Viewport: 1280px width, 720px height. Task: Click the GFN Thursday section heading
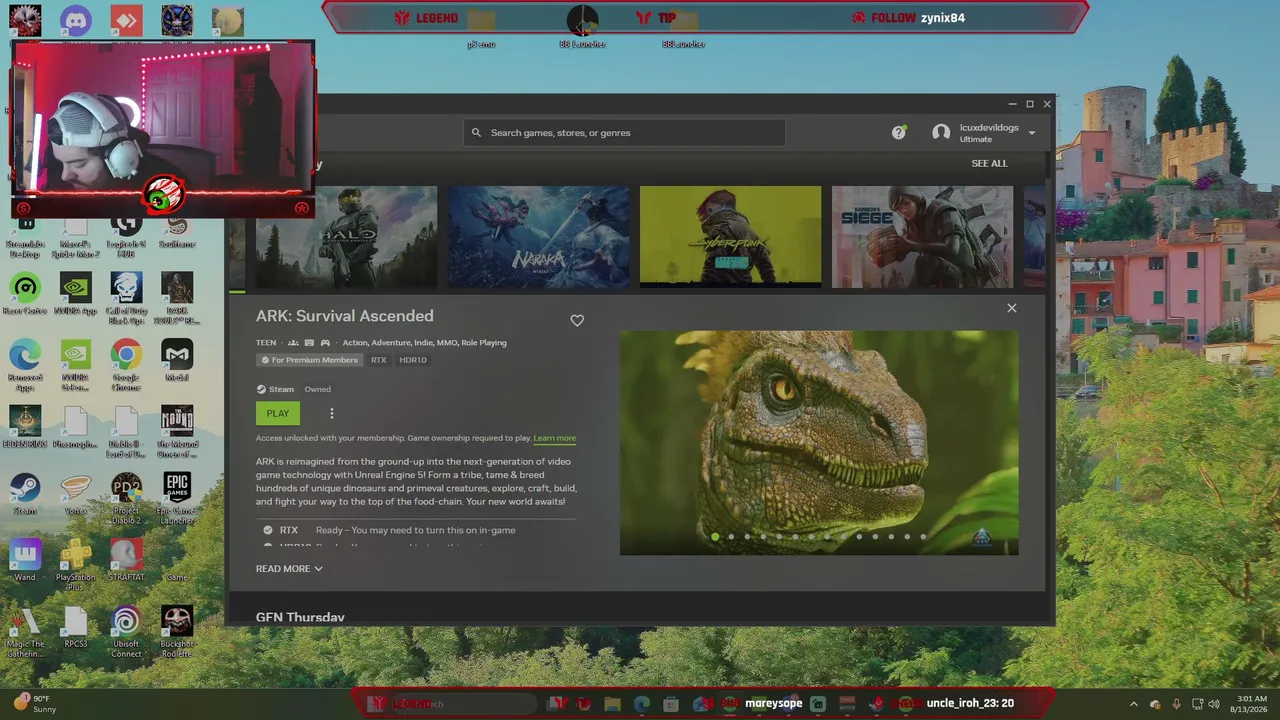point(300,617)
